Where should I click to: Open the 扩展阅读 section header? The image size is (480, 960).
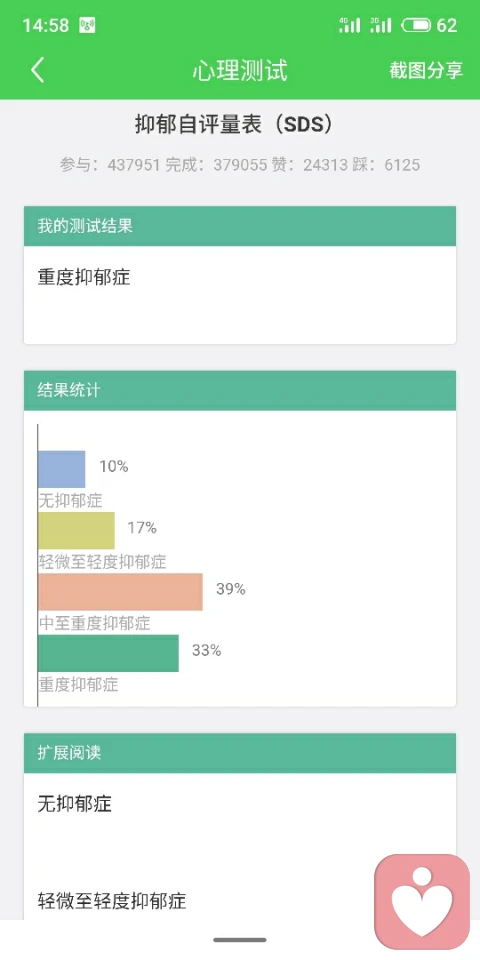coord(240,753)
